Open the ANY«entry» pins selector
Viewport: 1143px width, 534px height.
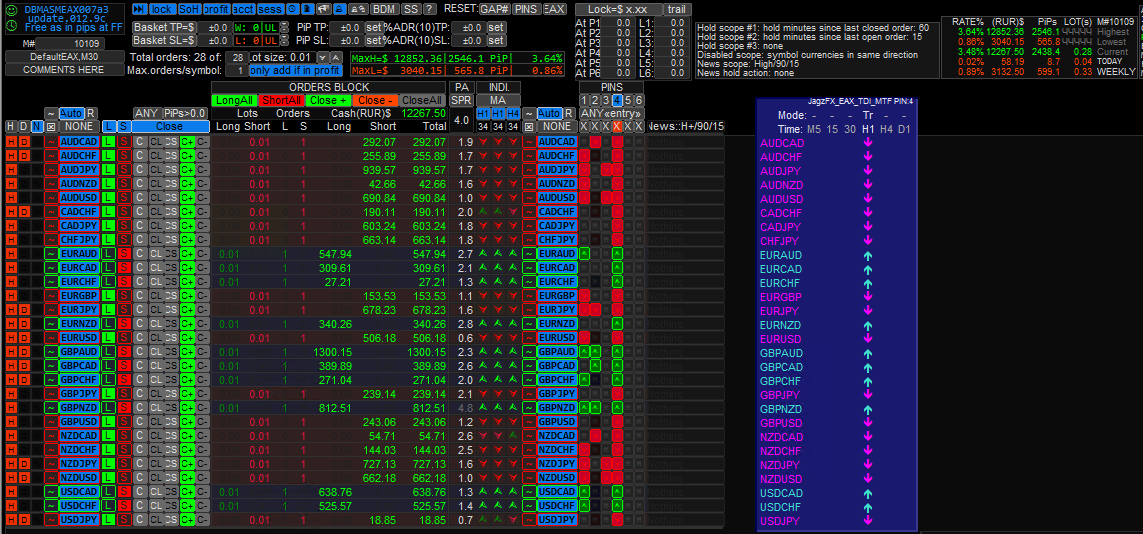click(x=612, y=114)
